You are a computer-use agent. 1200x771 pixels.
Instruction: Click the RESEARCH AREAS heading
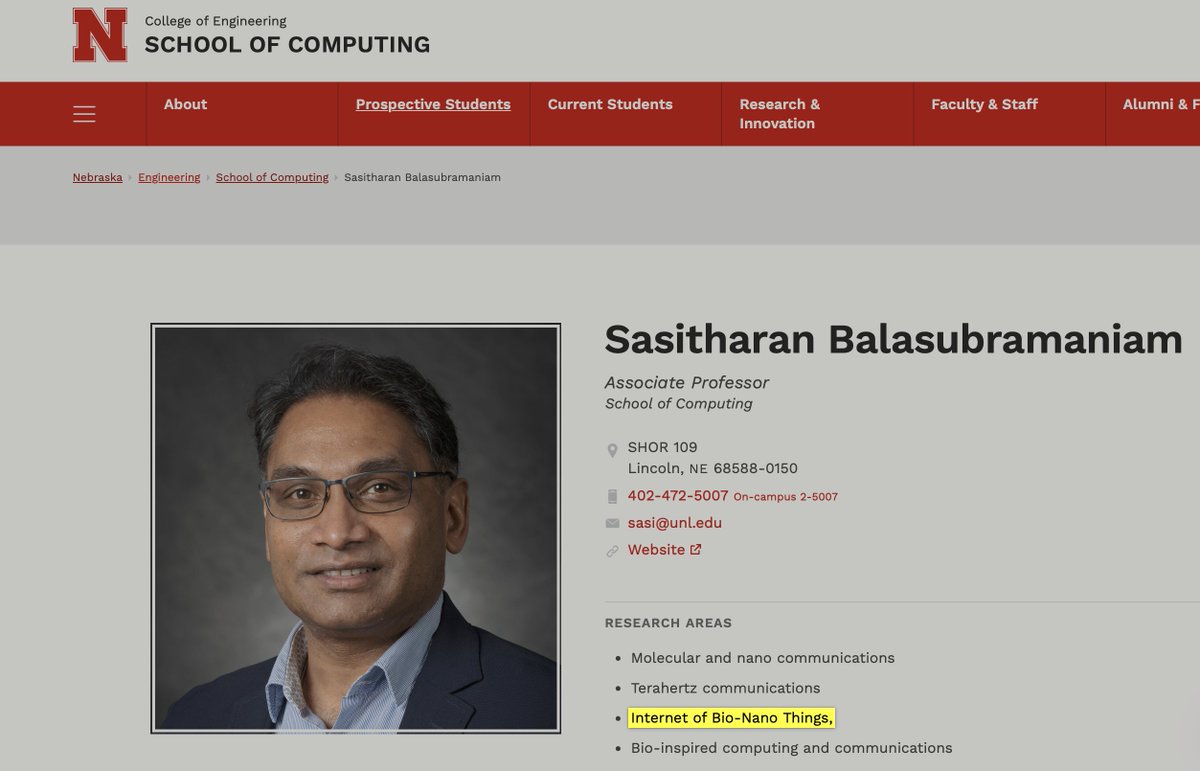click(x=668, y=623)
